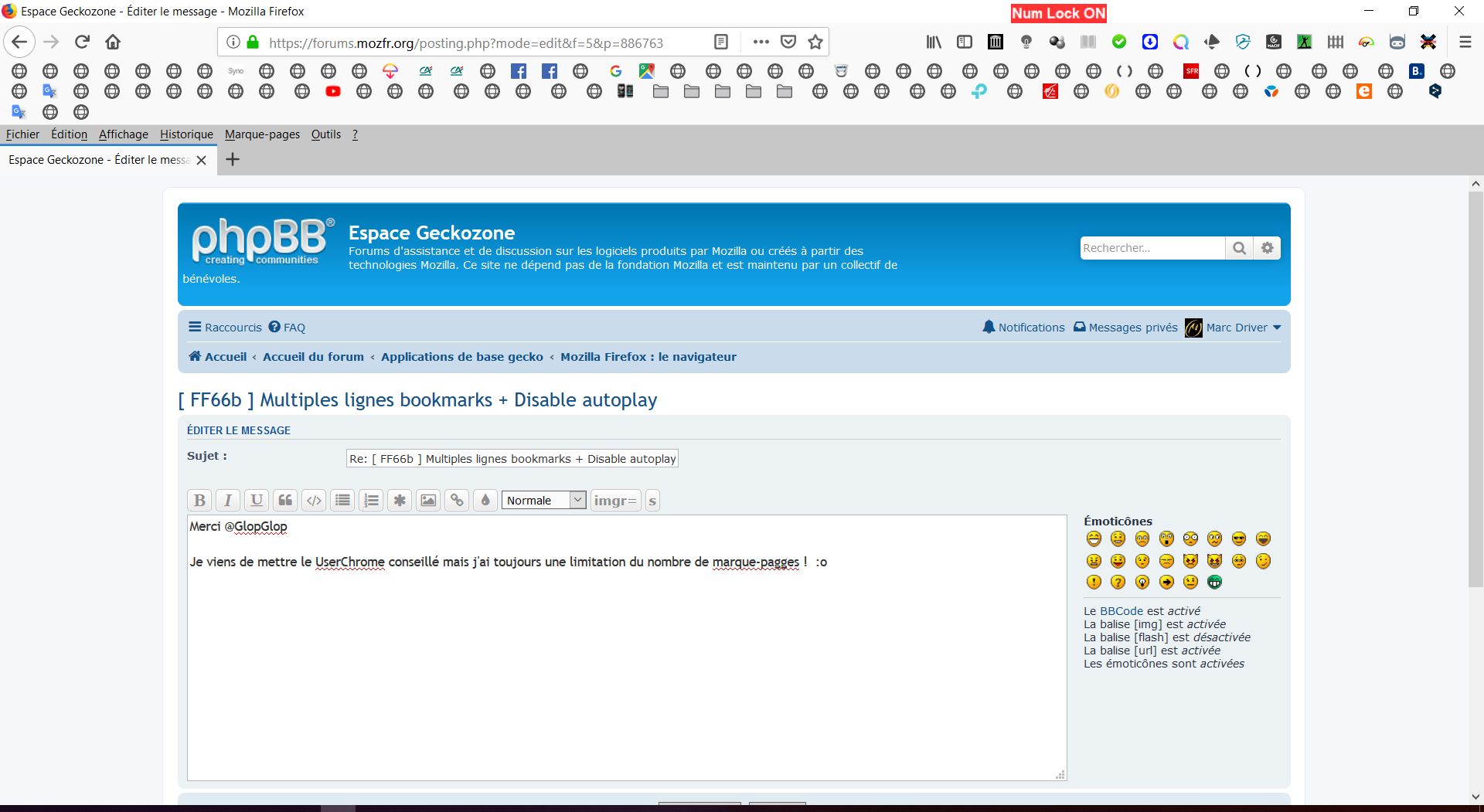Apply underline BBCode formatting
1484x812 pixels.
click(257, 501)
